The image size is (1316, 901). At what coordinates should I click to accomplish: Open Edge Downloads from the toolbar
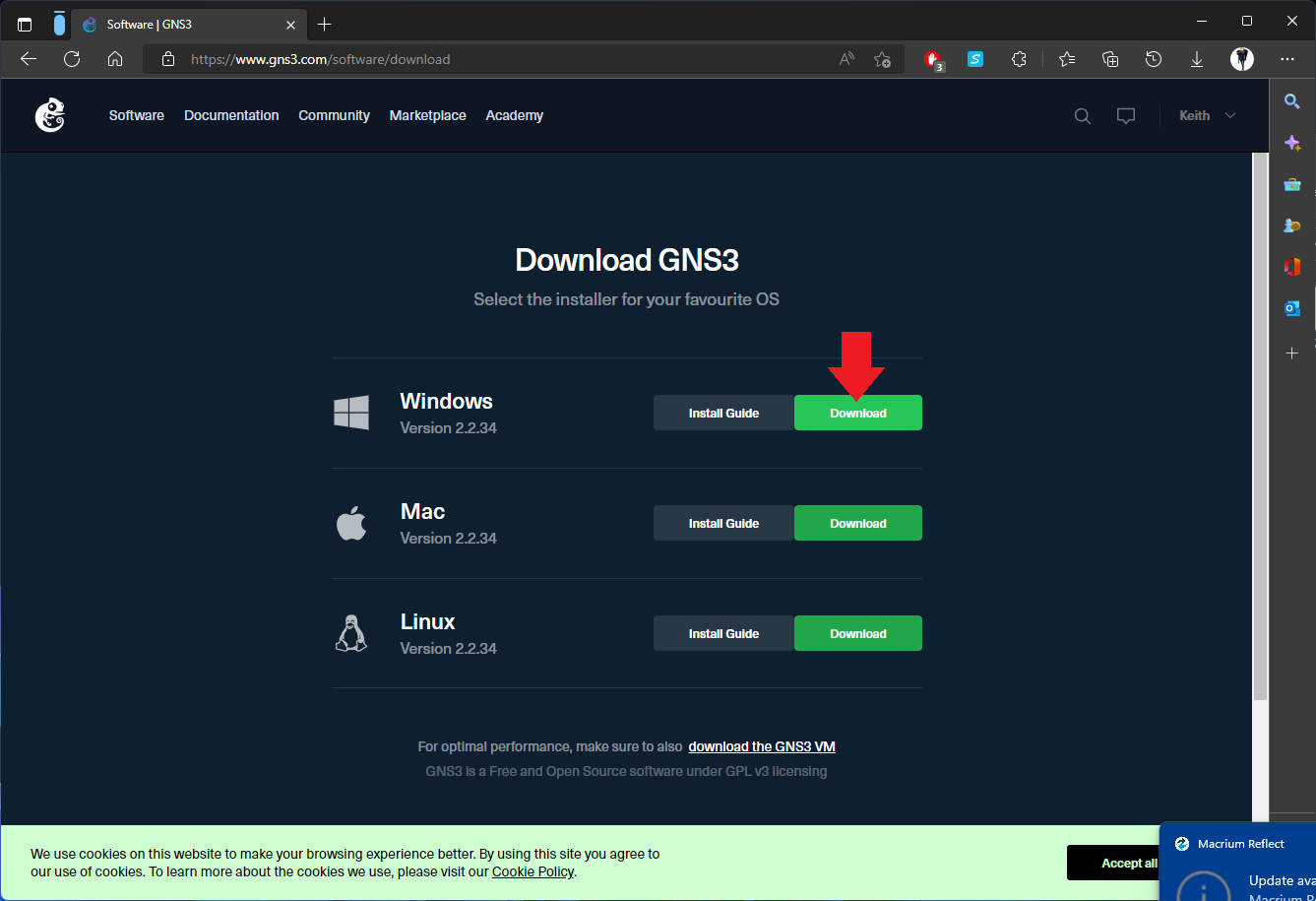point(1197,59)
